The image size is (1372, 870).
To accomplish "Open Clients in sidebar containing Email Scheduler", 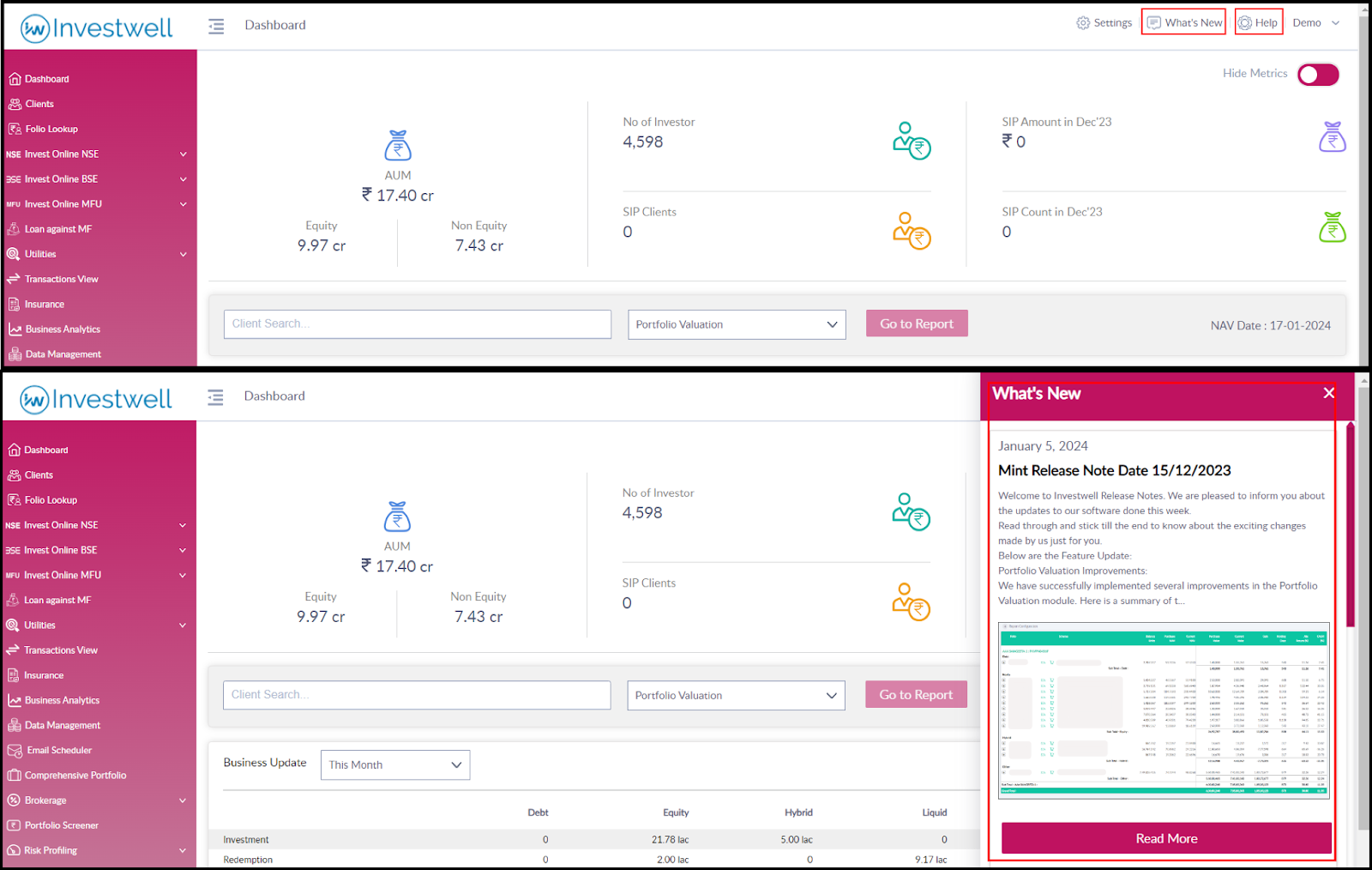I will coord(31,474).
